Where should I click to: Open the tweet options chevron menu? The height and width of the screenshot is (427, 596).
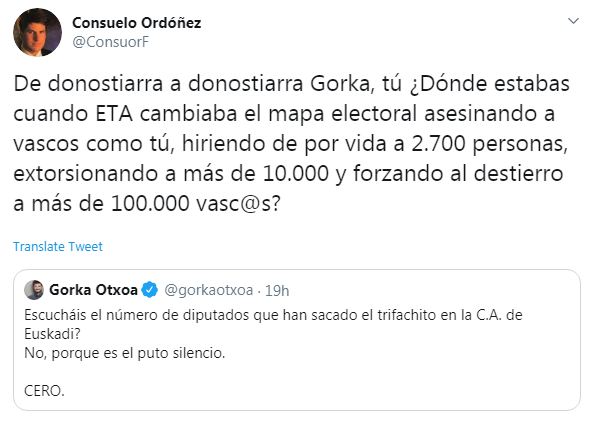pyautogui.click(x=573, y=21)
